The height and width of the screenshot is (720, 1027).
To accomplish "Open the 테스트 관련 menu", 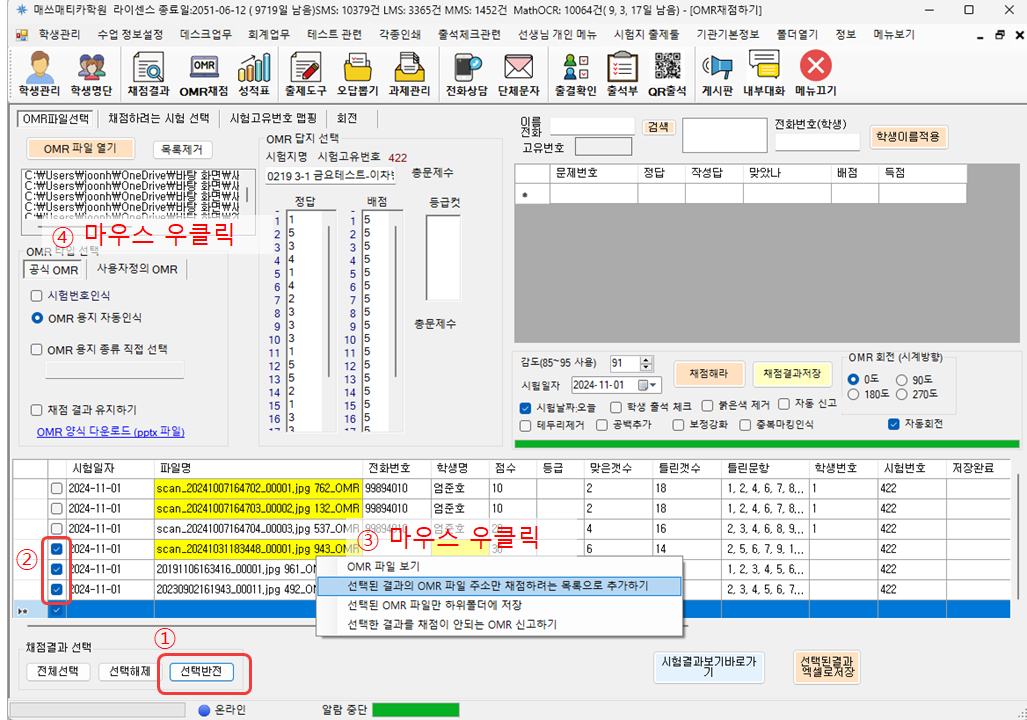I will point(335,33).
